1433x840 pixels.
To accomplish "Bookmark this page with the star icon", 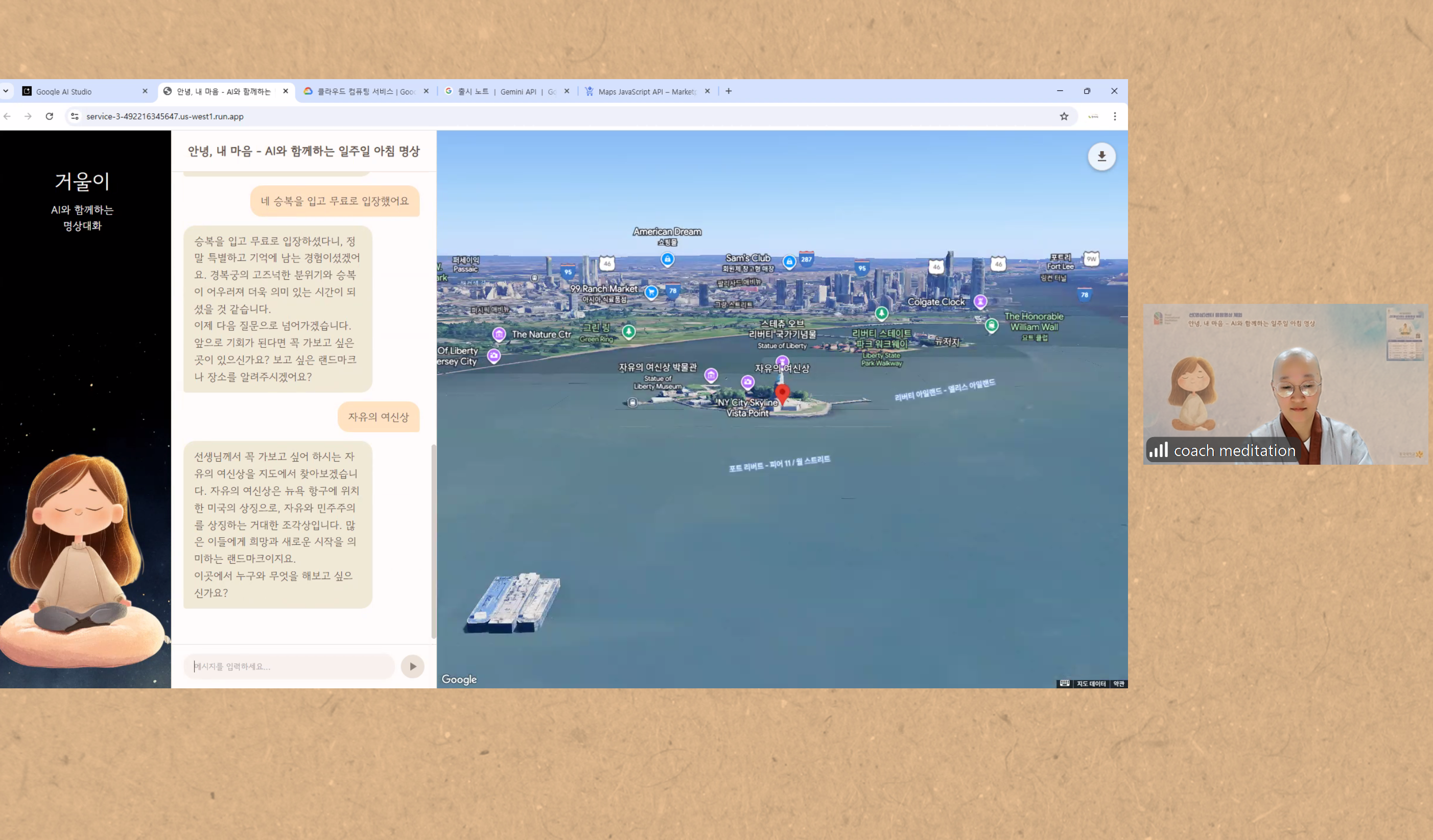I will 1063,116.
